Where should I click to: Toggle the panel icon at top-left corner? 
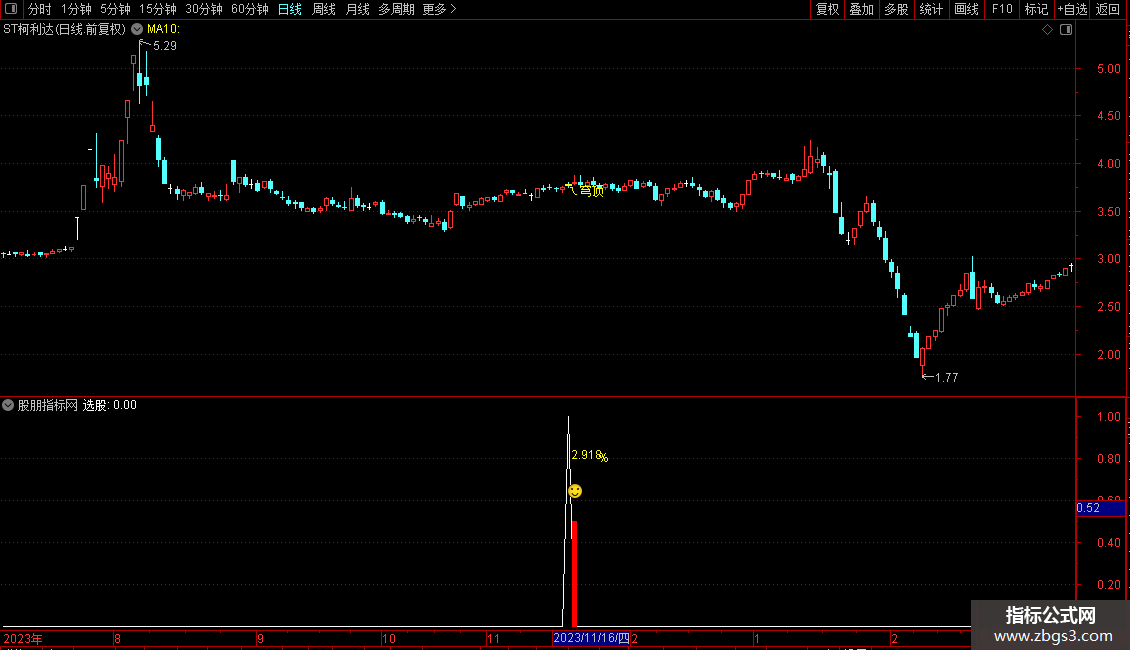[x=11, y=9]
